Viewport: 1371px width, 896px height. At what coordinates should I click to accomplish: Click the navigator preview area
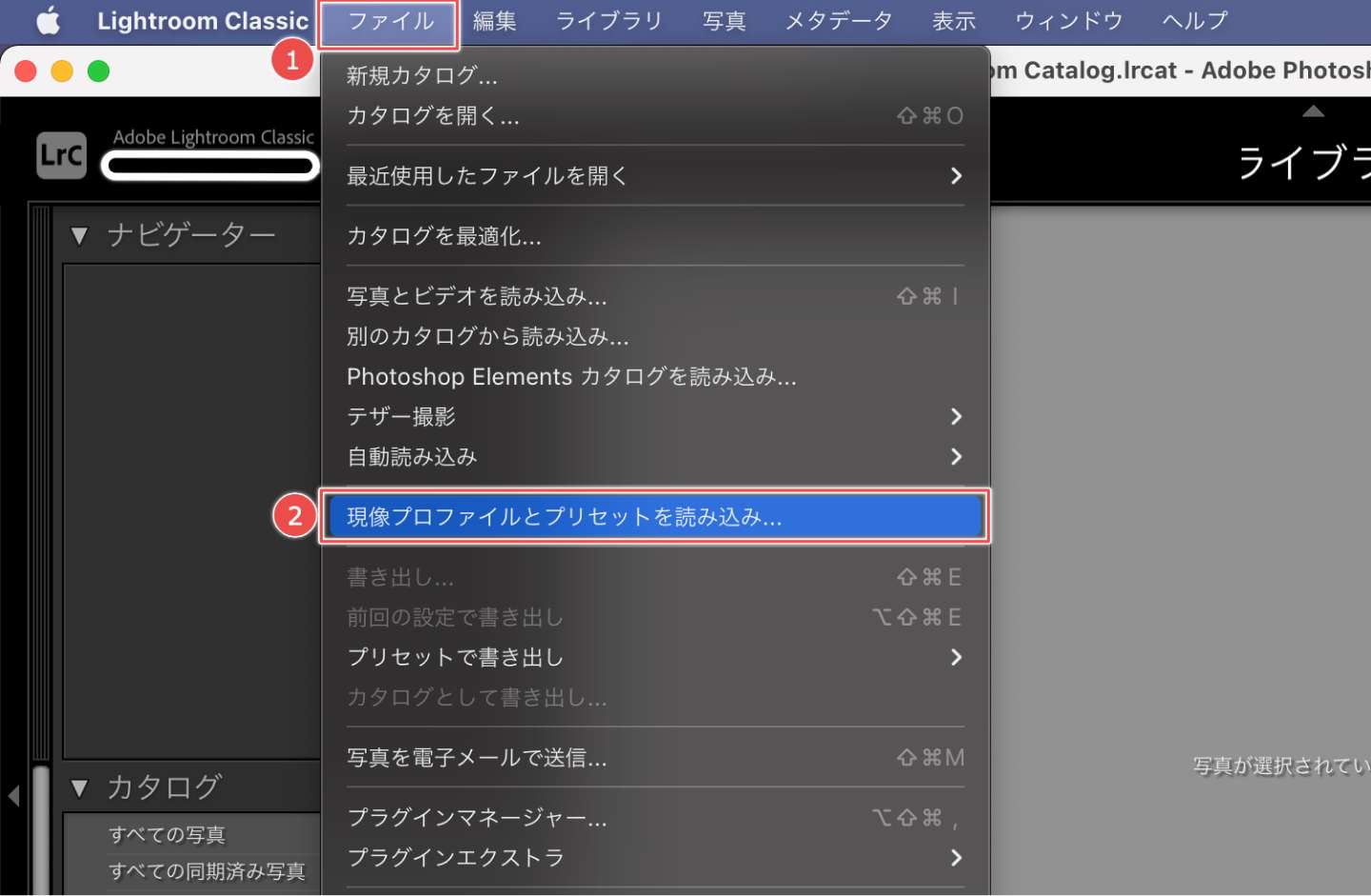pos(191,511)
